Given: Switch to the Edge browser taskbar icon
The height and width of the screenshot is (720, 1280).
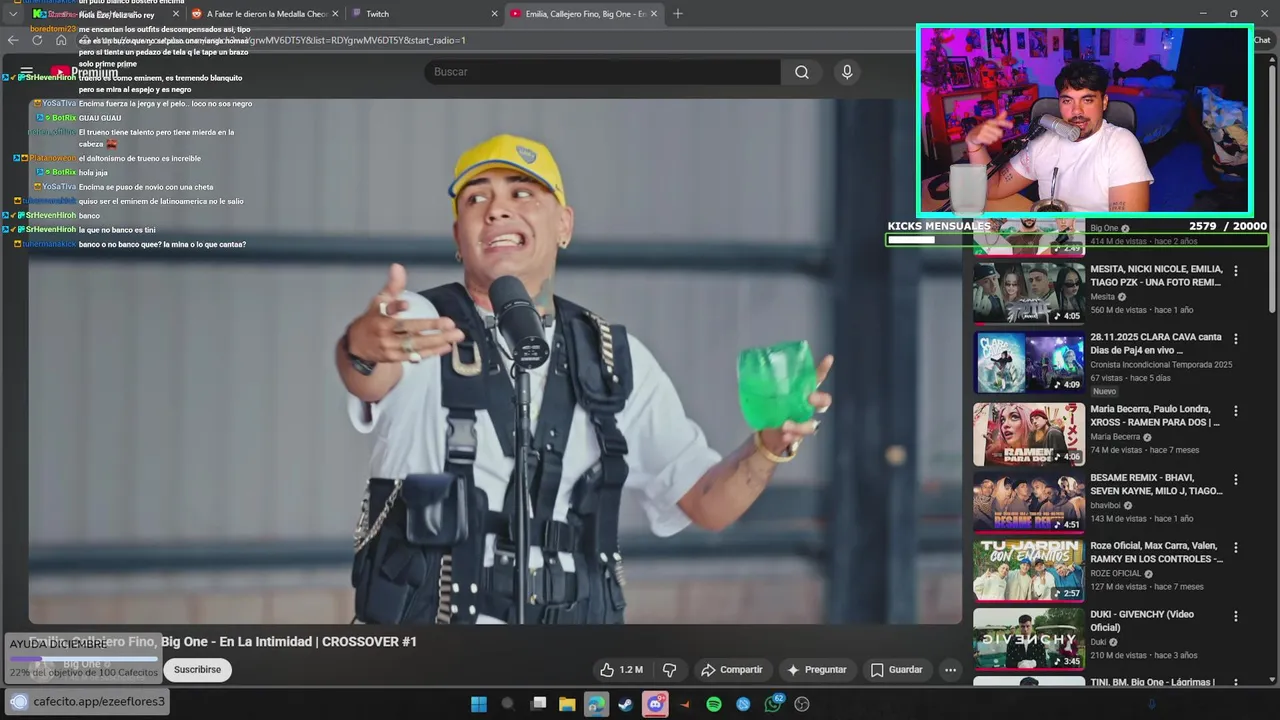Looking at the screenshot, I should click(597, 704).
